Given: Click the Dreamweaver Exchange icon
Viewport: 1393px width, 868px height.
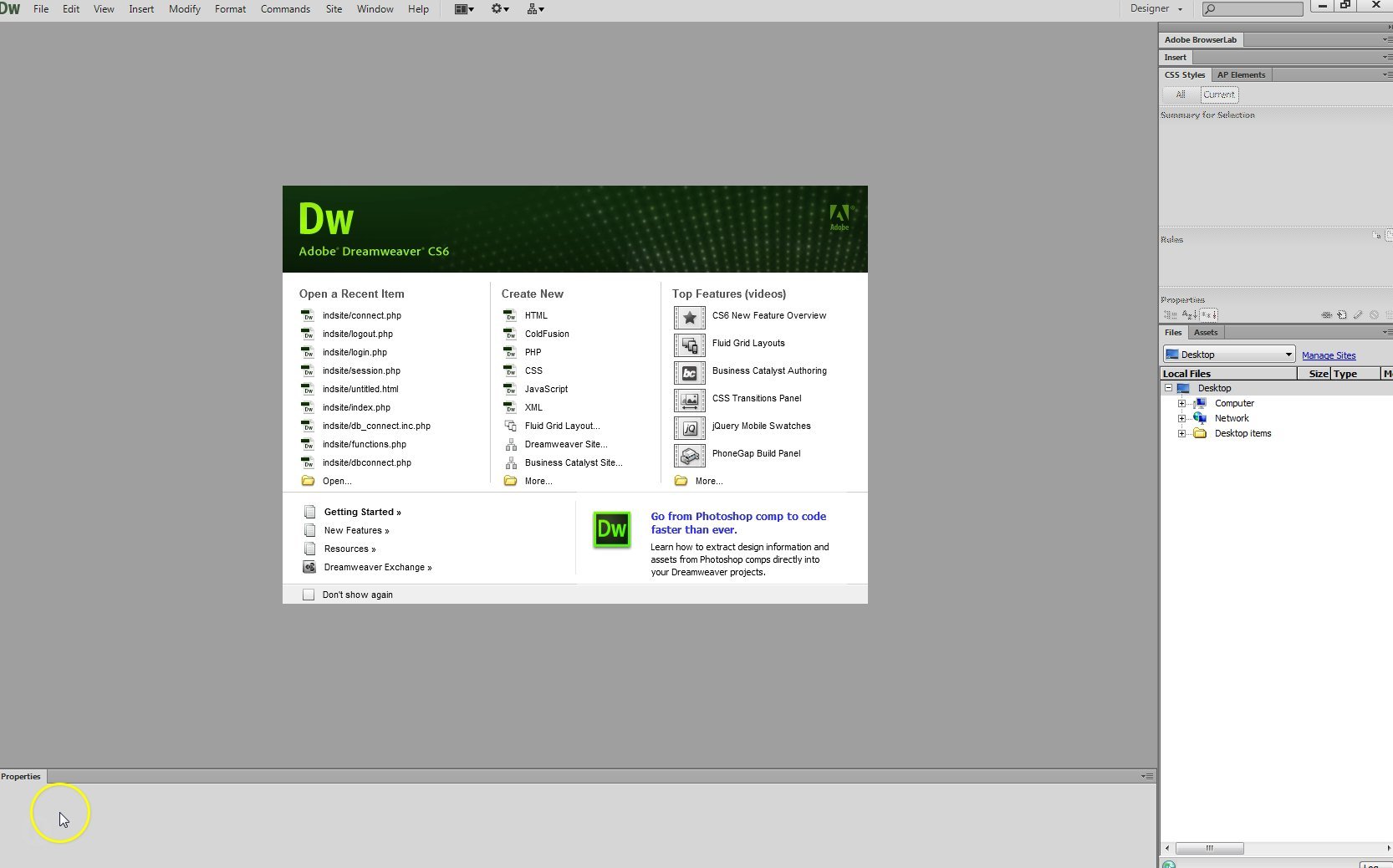Looking at the screenshot, I should pyautogui.click(x=309, y=567).
